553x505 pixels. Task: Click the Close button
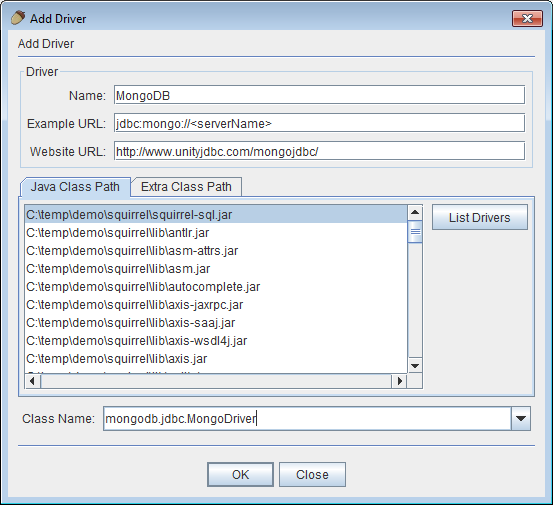coord(312,474)
